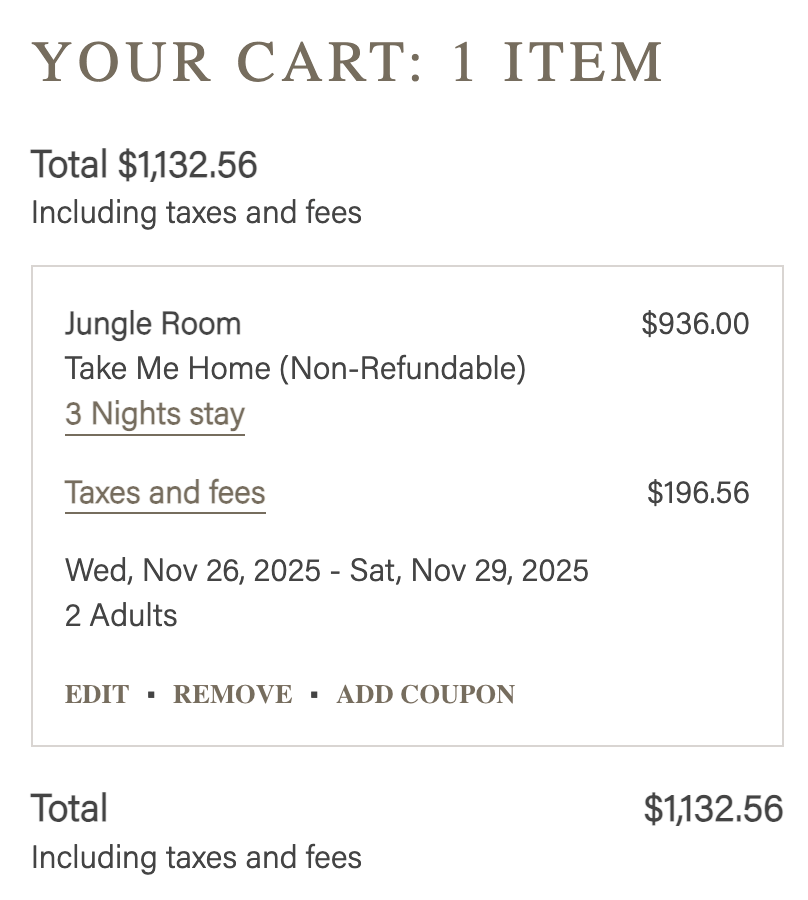Viewport: 808px width, 900px height.
Task: Click the YOUR CART: 1 ITEM heading
Action: coord(348,63)
